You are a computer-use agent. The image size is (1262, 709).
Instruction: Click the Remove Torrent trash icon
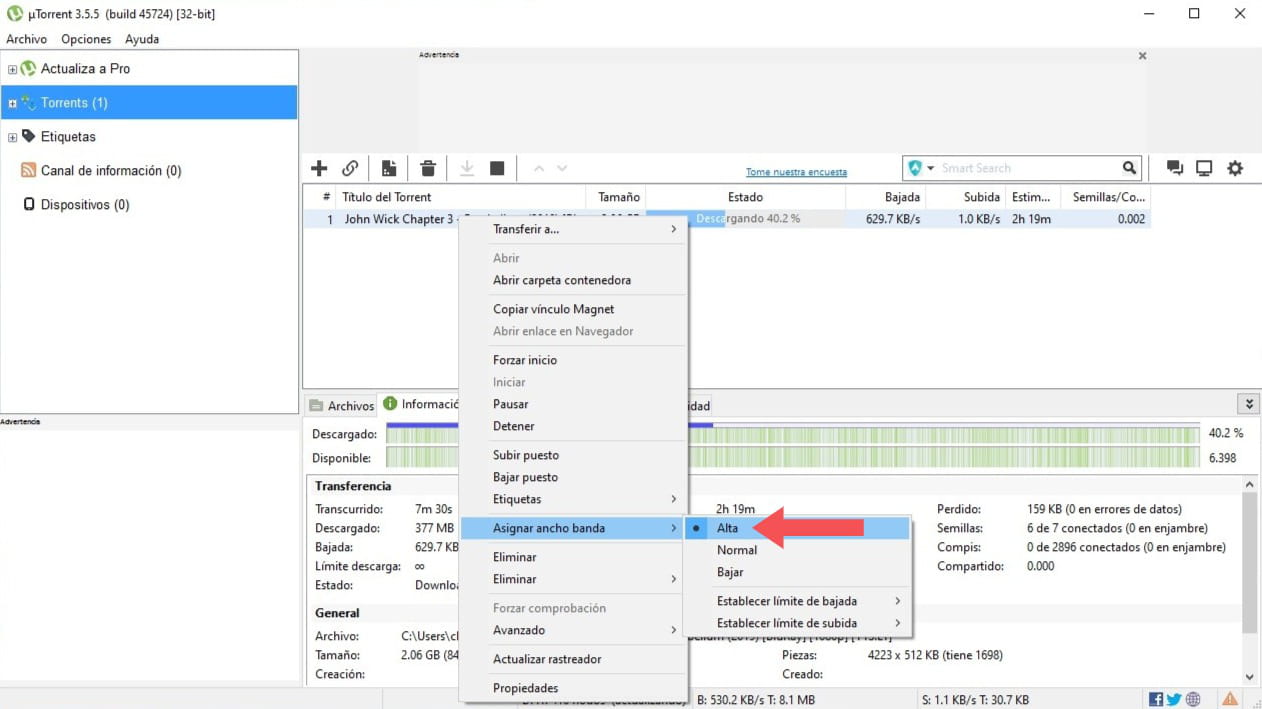[428, 168]
